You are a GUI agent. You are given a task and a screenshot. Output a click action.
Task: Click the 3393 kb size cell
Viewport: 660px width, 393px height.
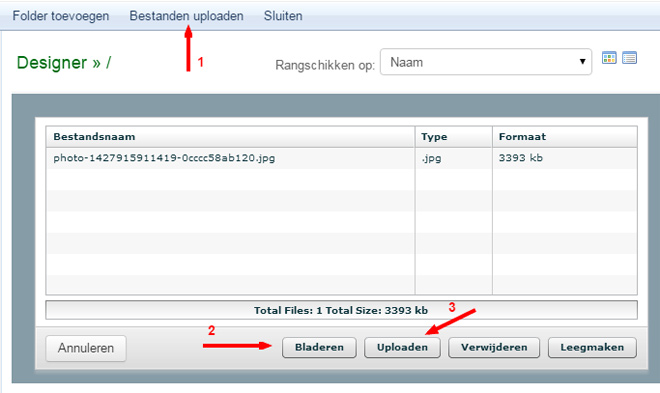[564, 158]
